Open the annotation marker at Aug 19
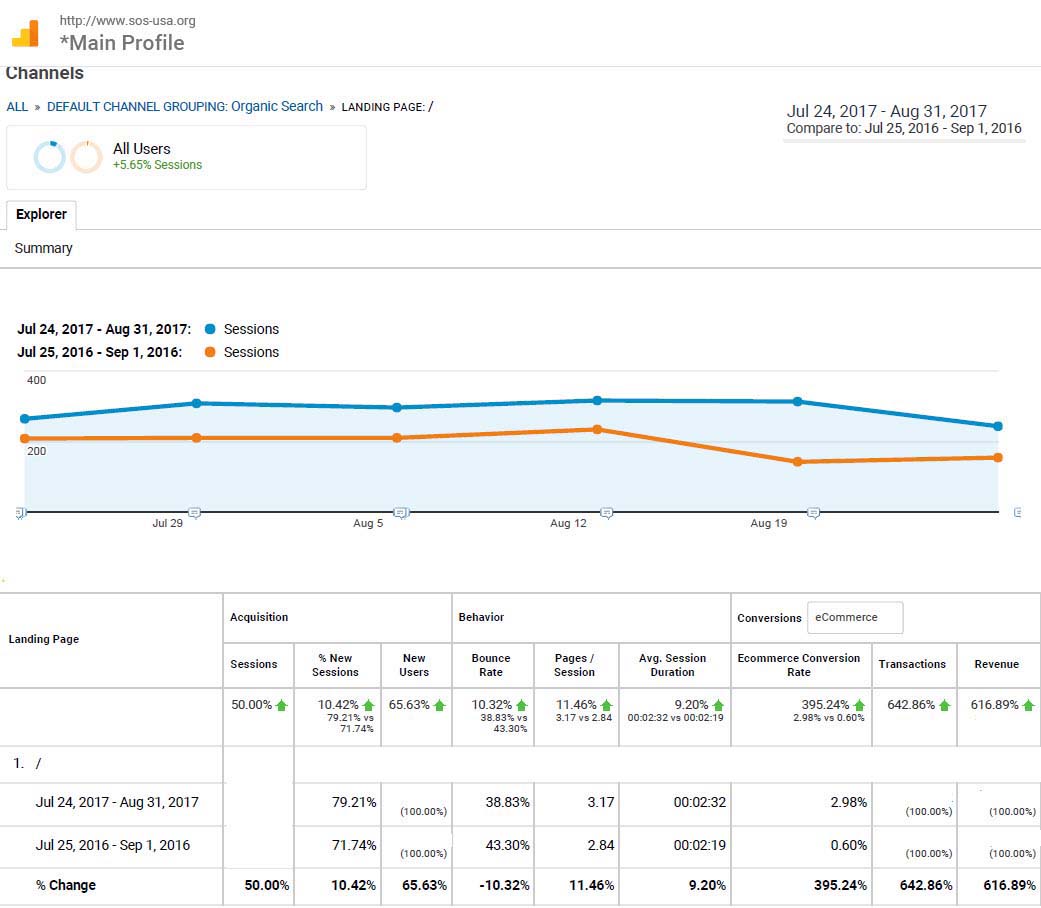 pos(813,512)
